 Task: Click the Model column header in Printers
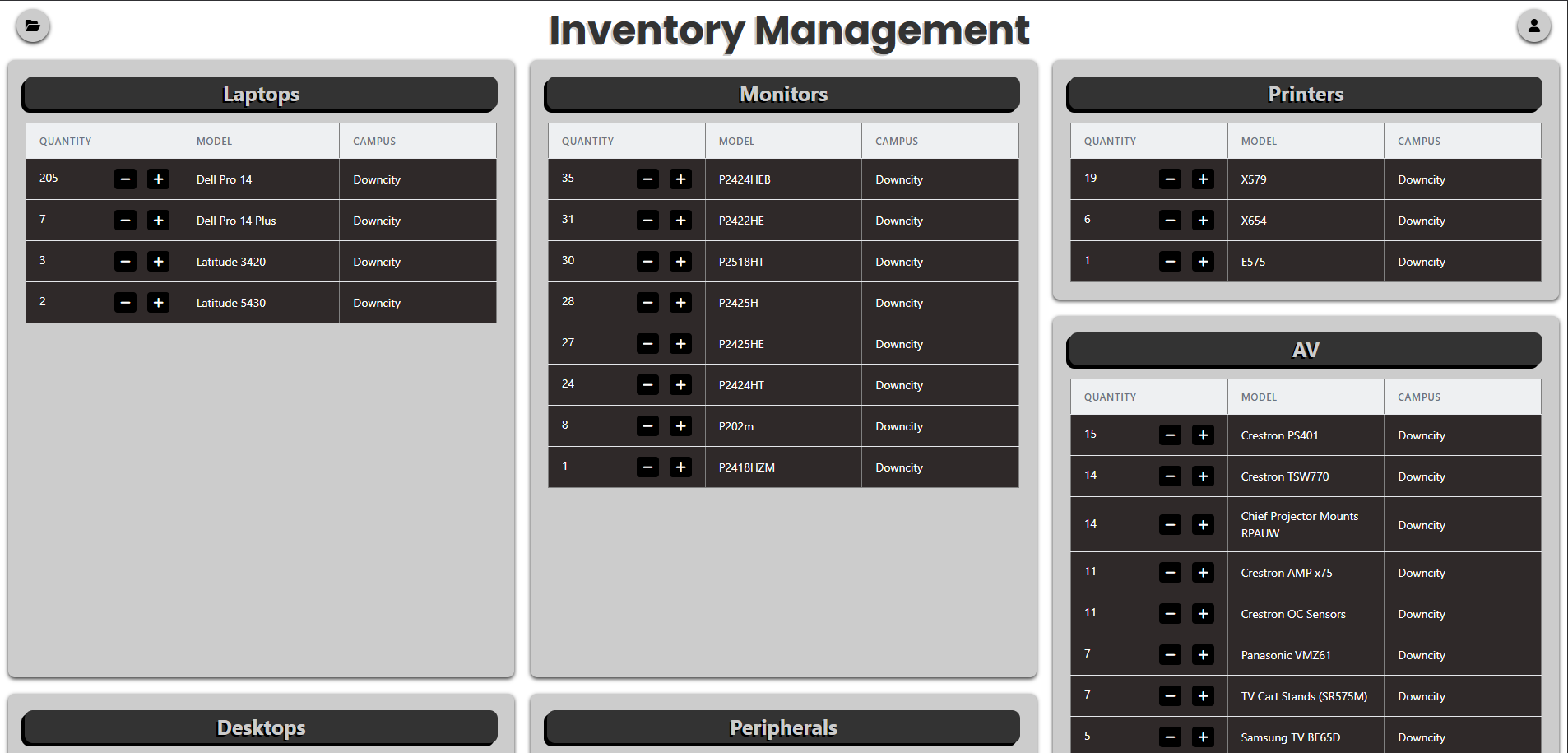pos(1259,142)
